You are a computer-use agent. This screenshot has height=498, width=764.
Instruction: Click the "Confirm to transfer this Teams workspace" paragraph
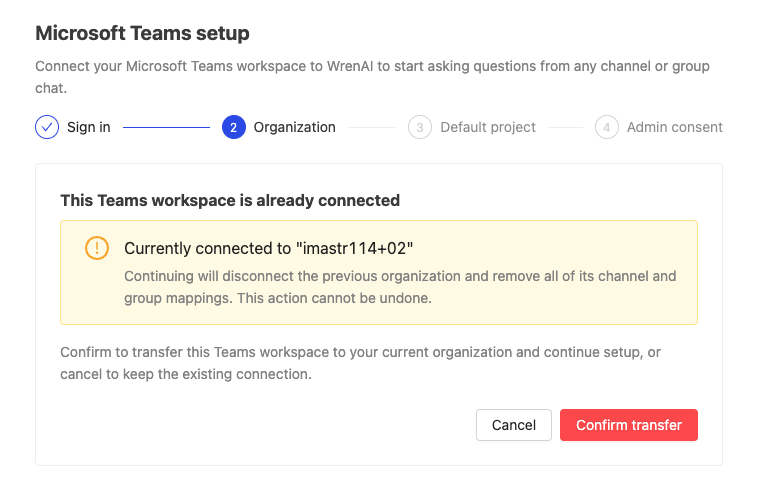click(361, 363)
